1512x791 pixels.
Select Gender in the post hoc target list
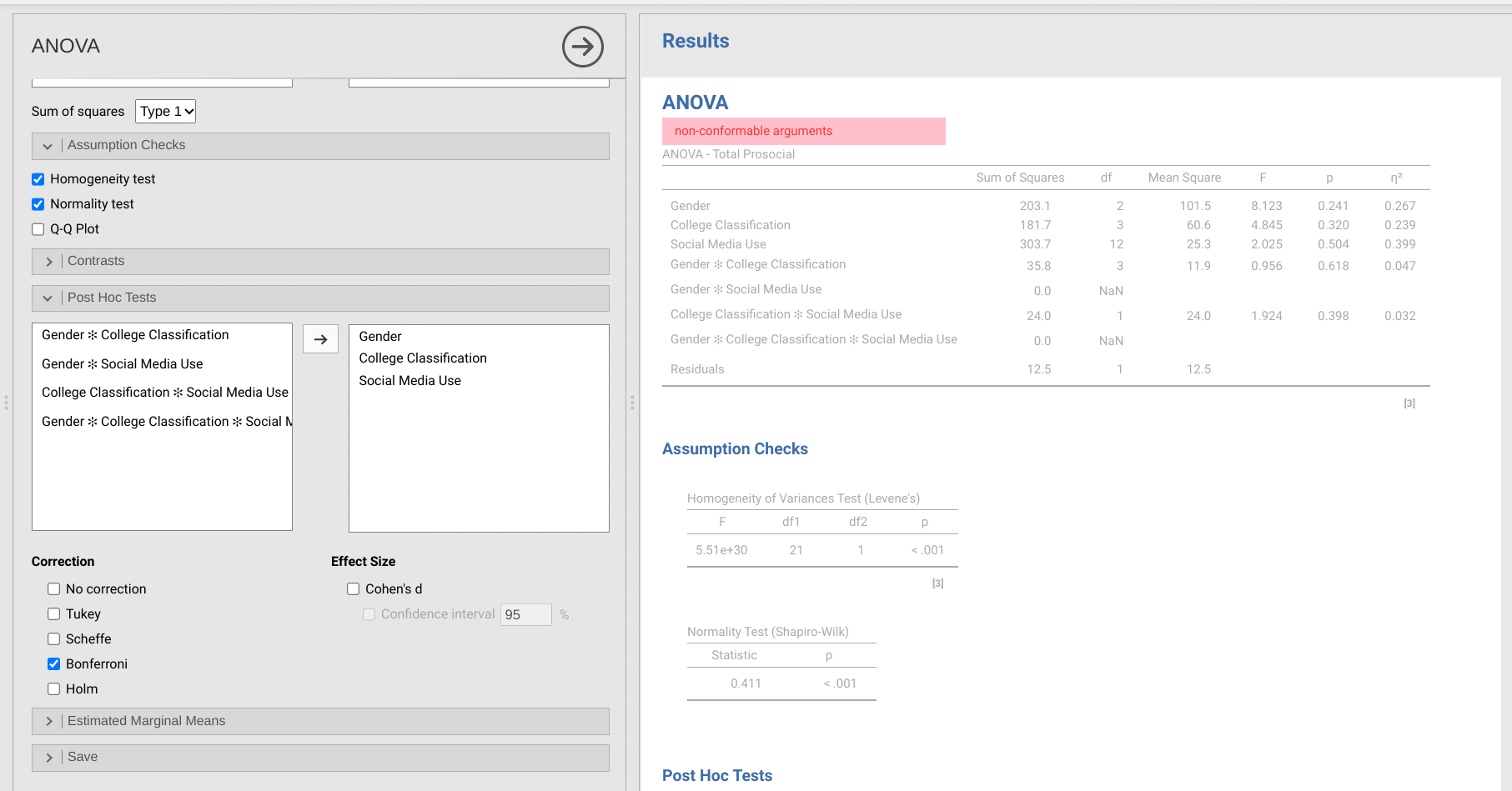380,337
